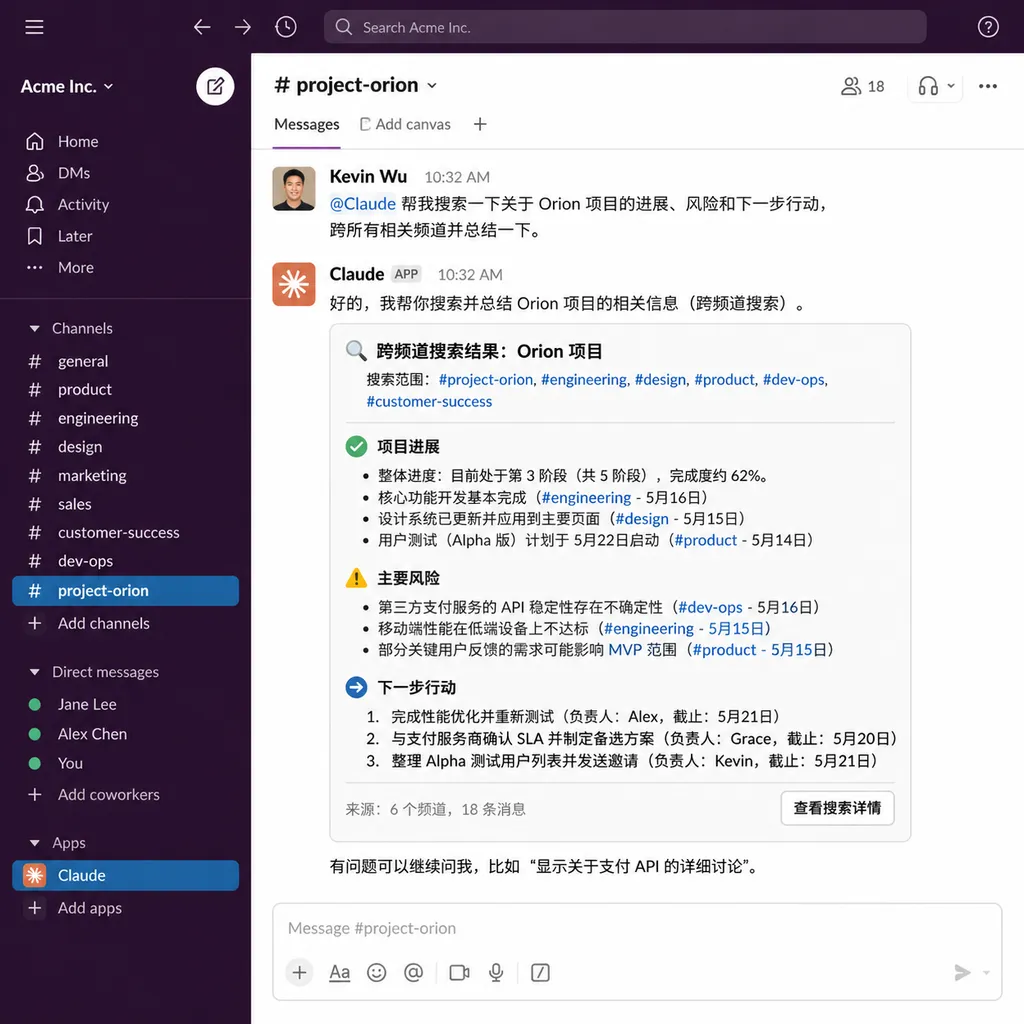Go forward with the right arrow

[243, 27]
